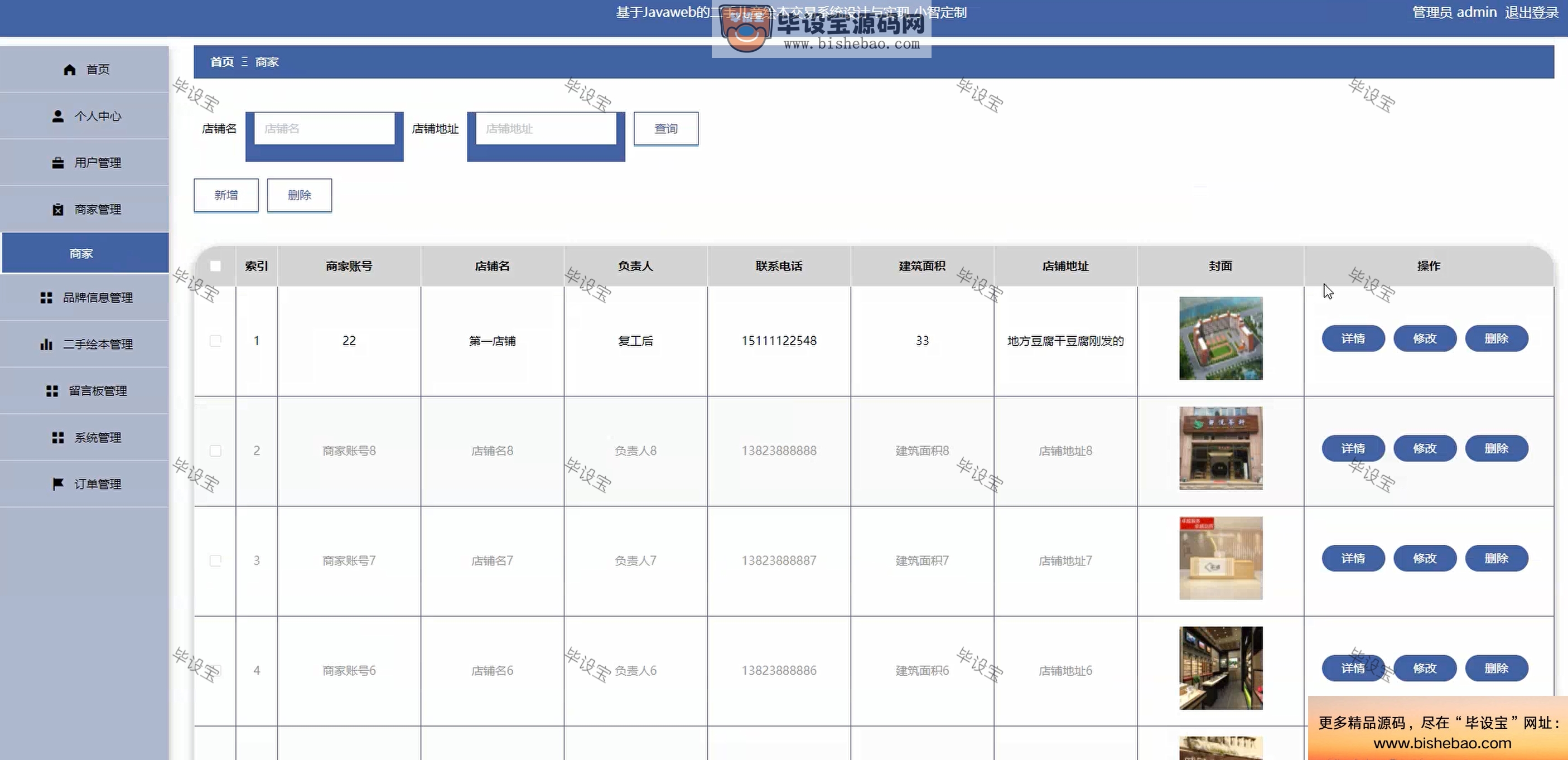Expand 留言板管理 menu

pyautogui.click(x=85, y=391)
